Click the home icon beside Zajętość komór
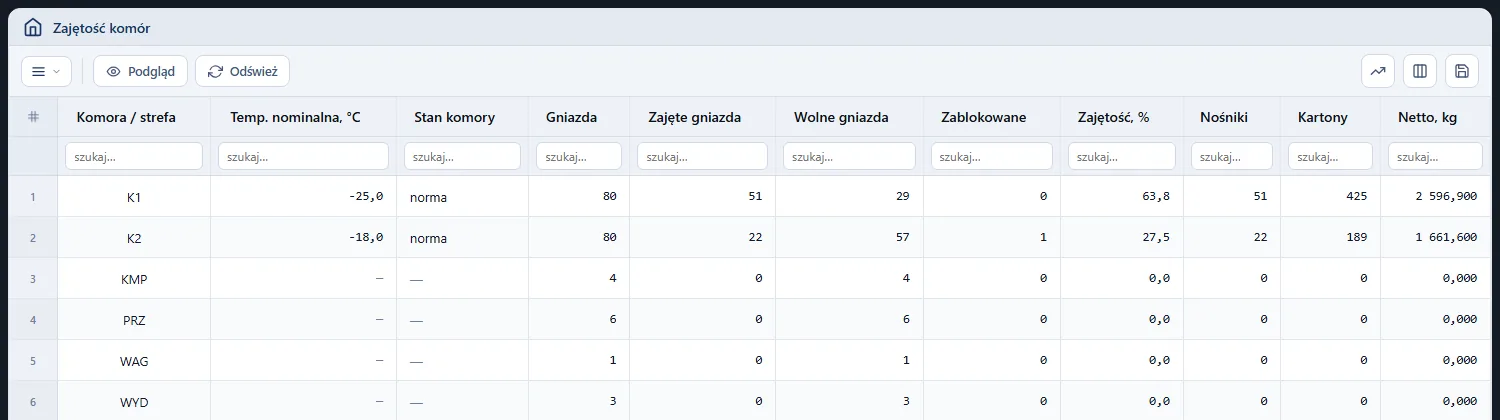 33,28
